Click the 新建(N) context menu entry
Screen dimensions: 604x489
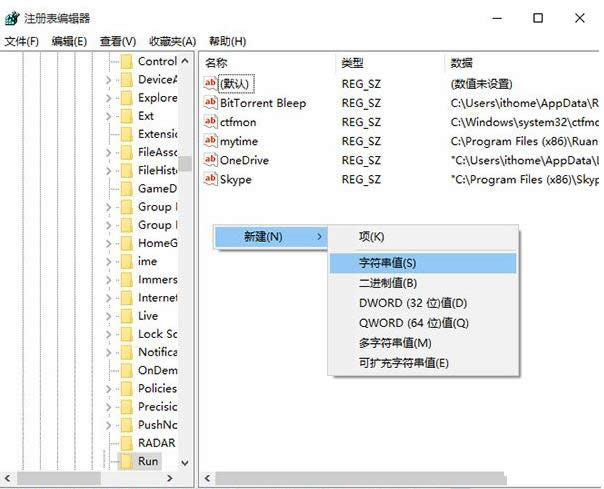(270, 237)
